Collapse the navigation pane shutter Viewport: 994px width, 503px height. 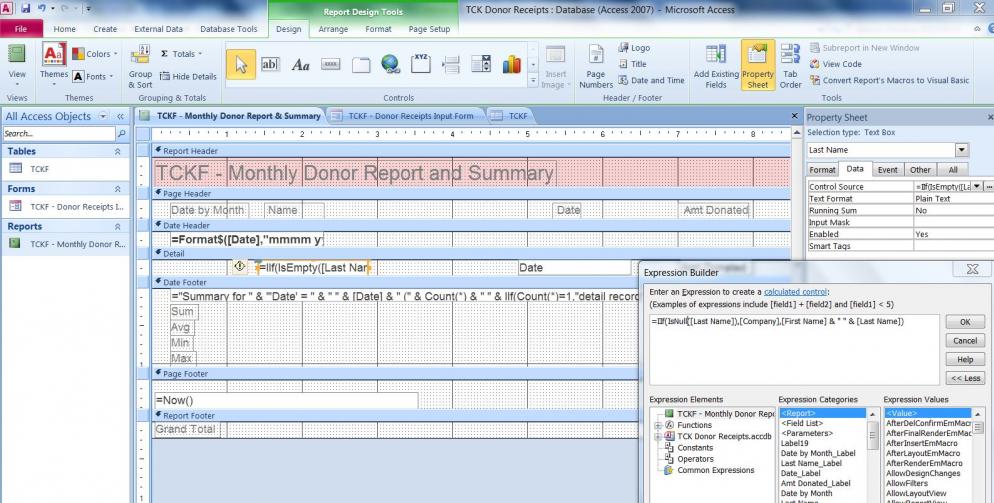[x=120, y=117]
